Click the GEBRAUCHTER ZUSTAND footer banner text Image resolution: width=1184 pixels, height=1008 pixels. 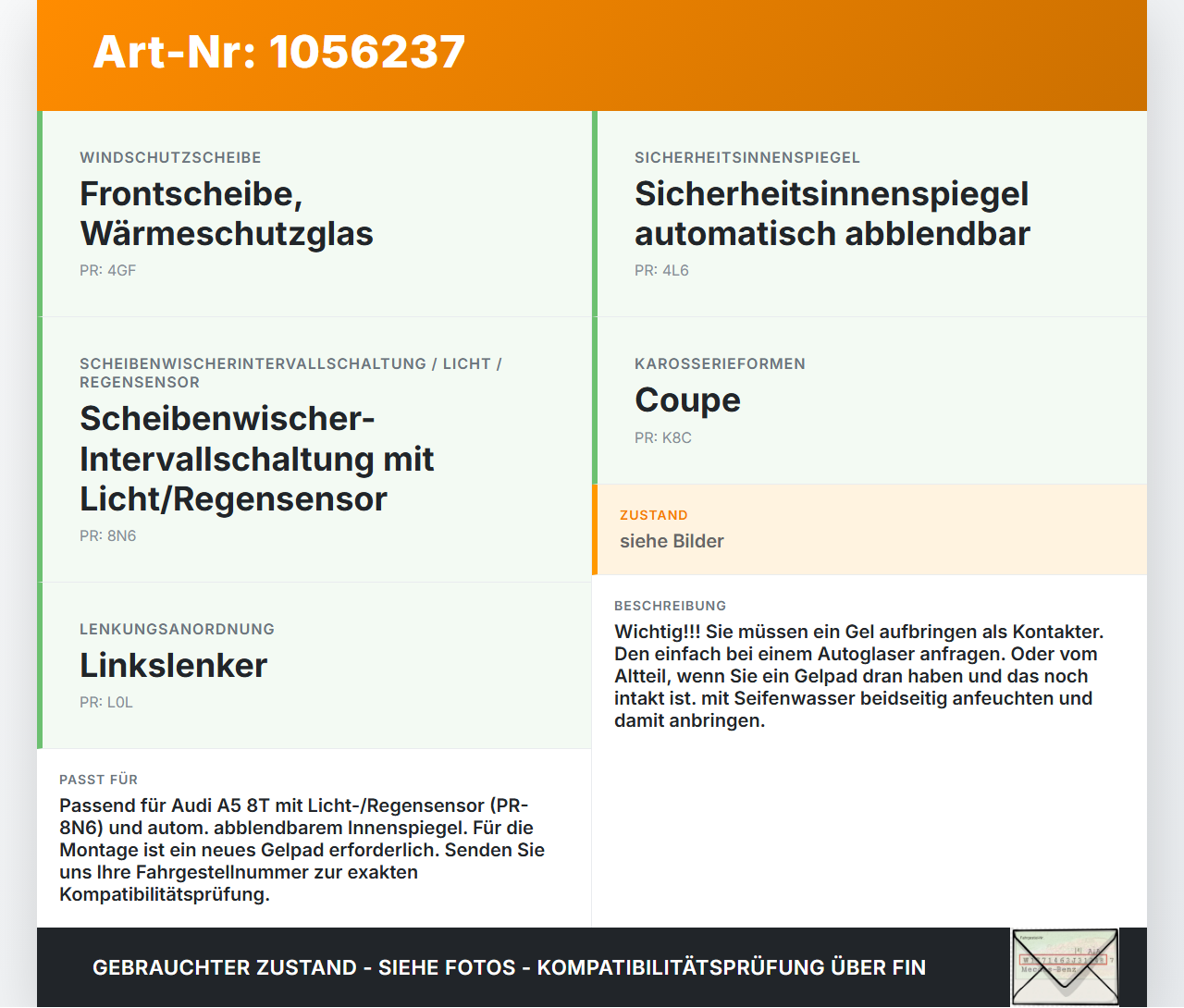509,967
